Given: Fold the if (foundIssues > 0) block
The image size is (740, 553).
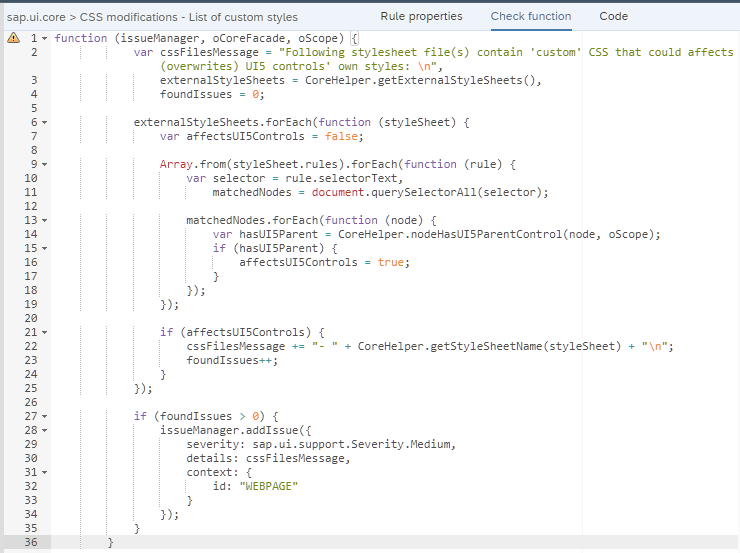Looking at the screenshot, I should tap(45, 416).
